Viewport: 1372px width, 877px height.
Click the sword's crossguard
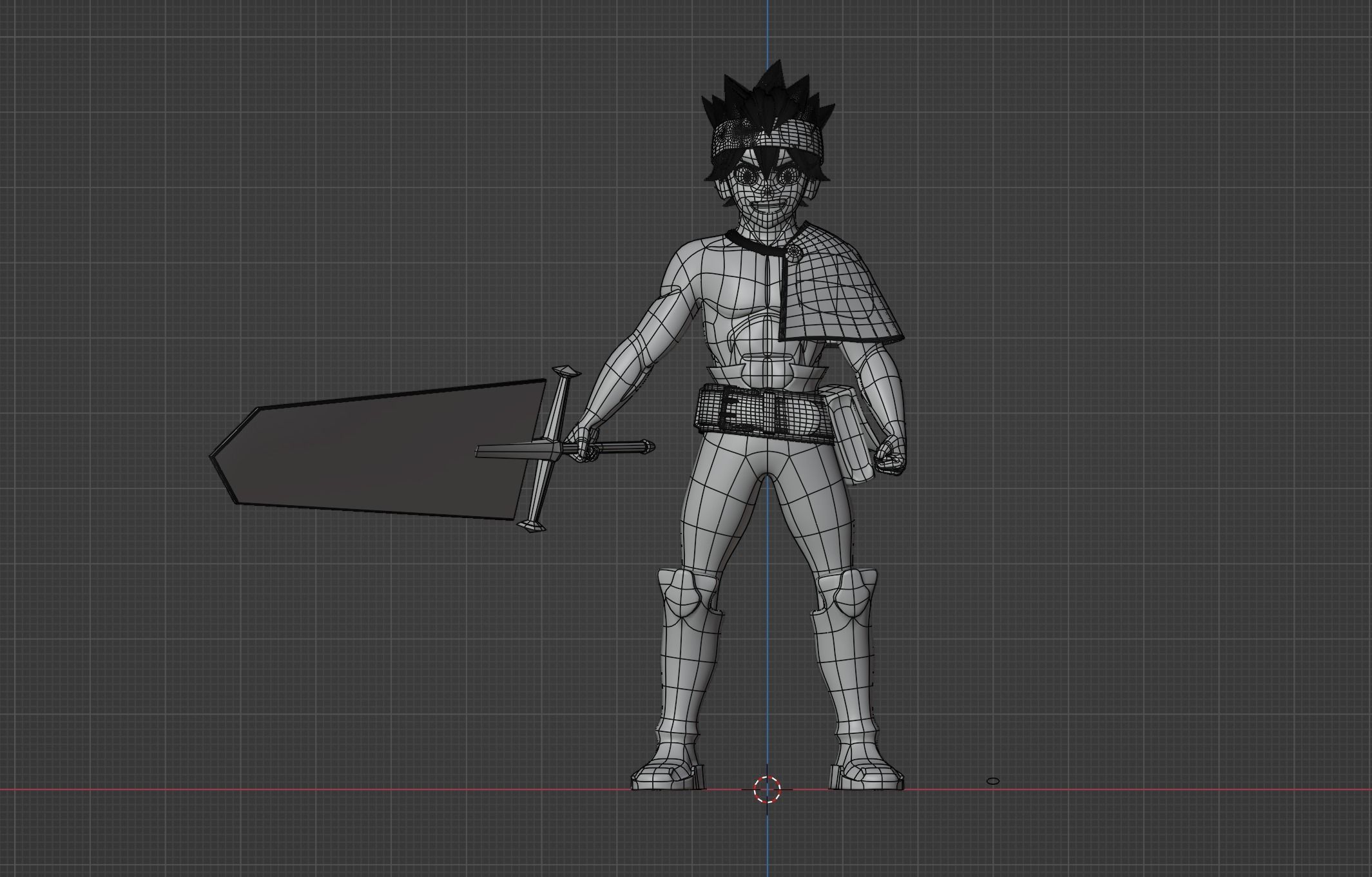tap(548, 449)
